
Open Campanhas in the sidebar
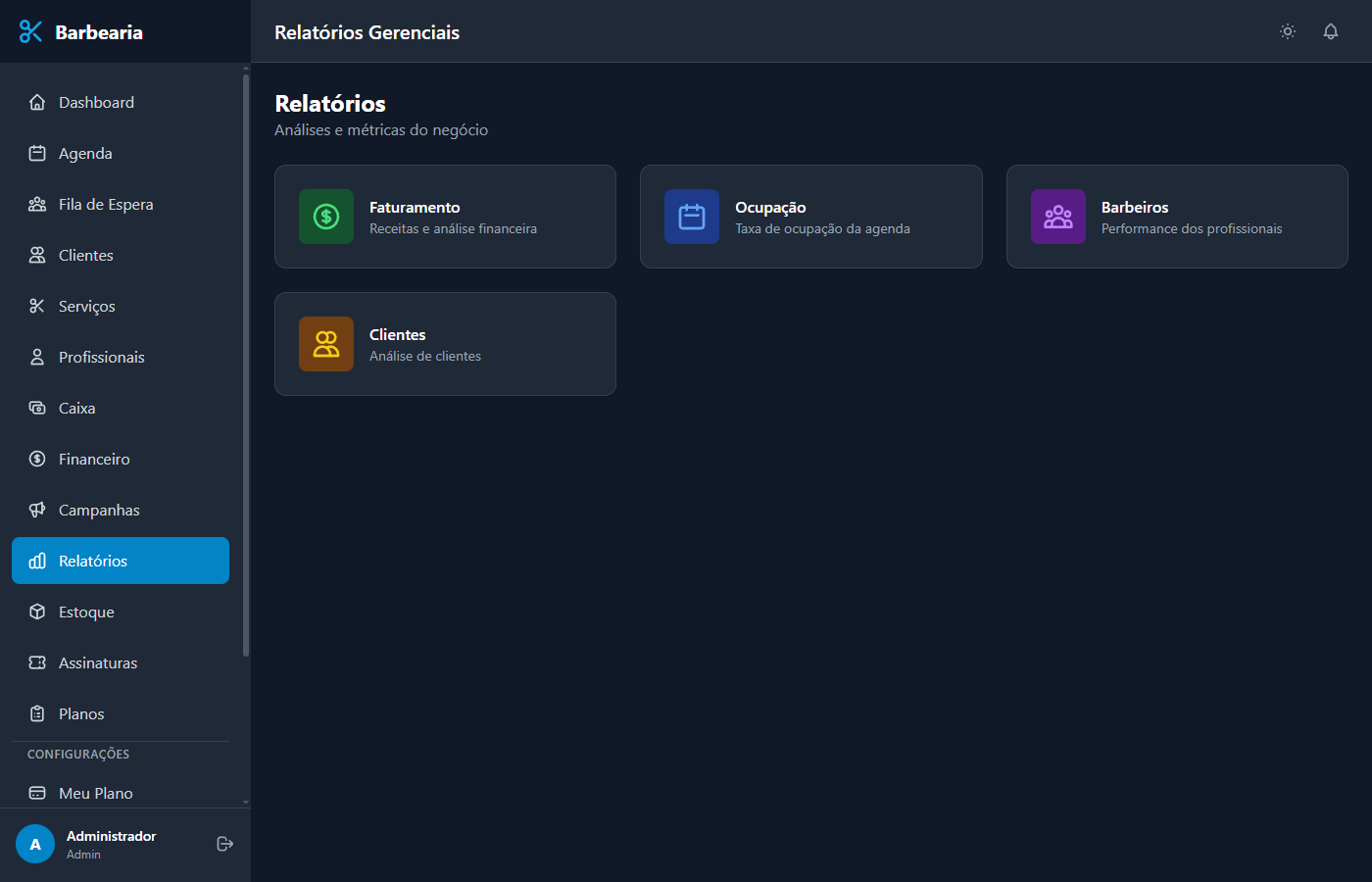click(99, 510)
